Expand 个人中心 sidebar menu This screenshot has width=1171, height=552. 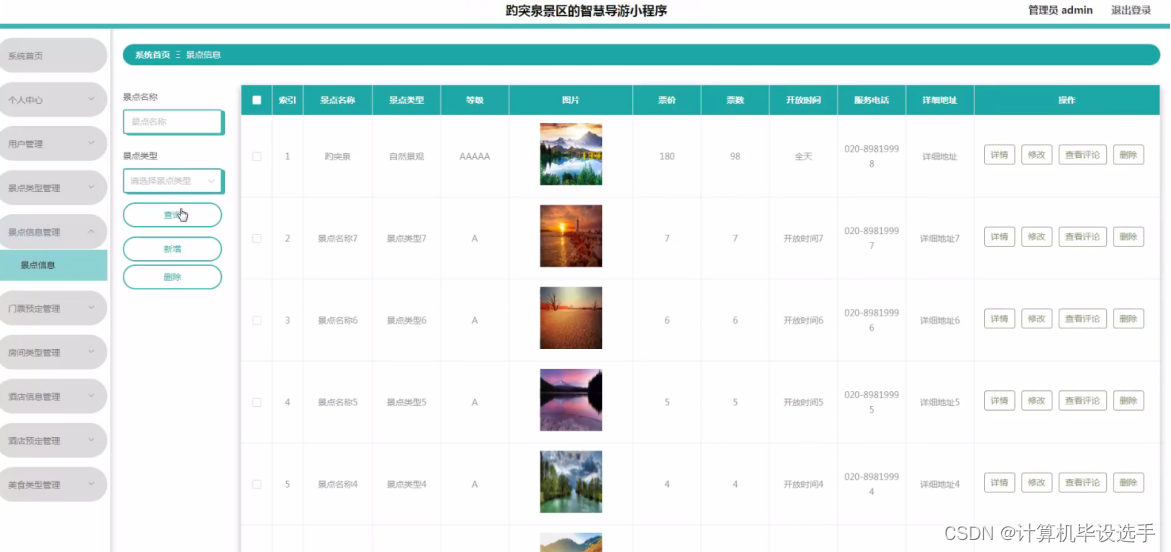click(53, 99)
